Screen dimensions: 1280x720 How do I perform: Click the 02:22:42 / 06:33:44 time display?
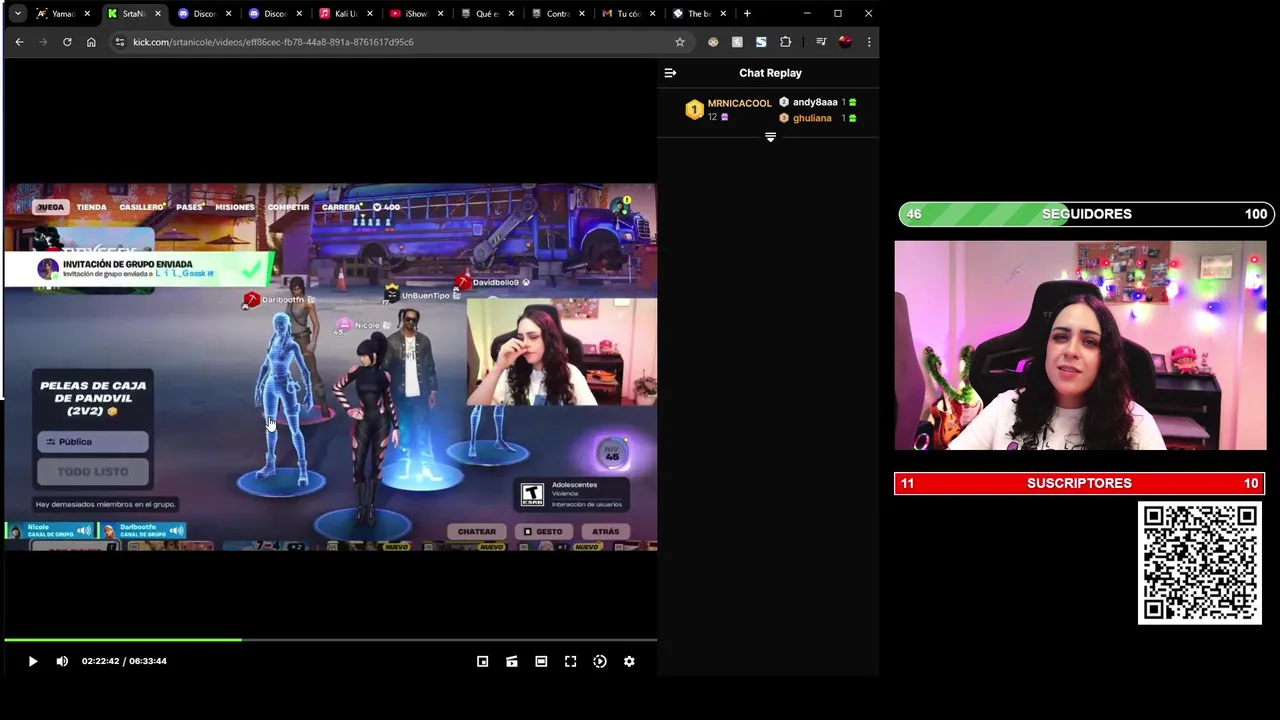tap(124, 661)
